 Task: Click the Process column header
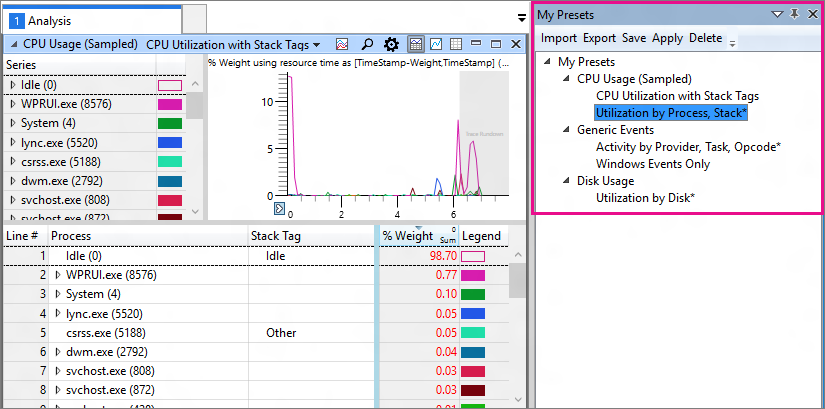pos(148,236)
